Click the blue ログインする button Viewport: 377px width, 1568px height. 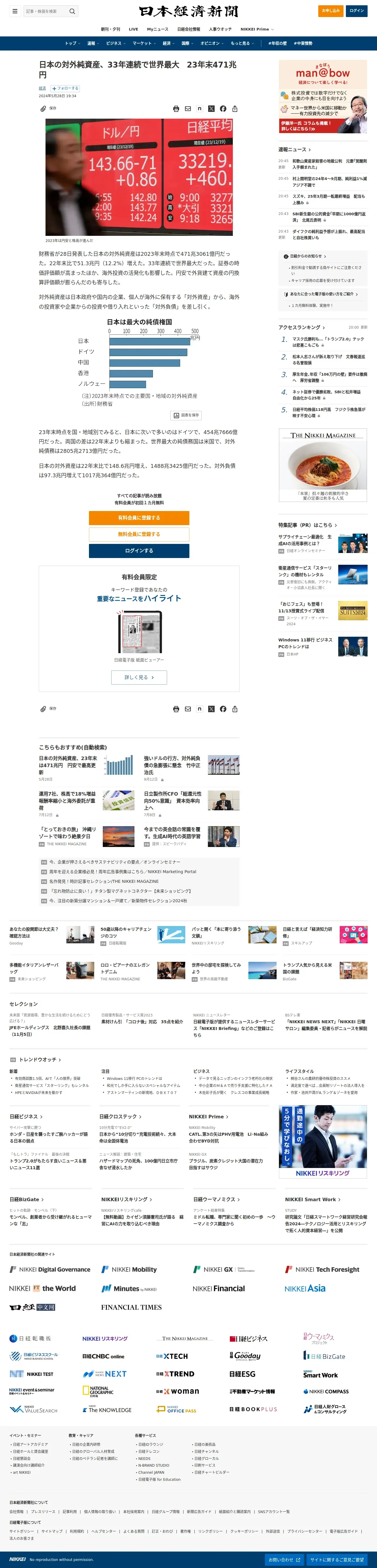pos(139,550)
